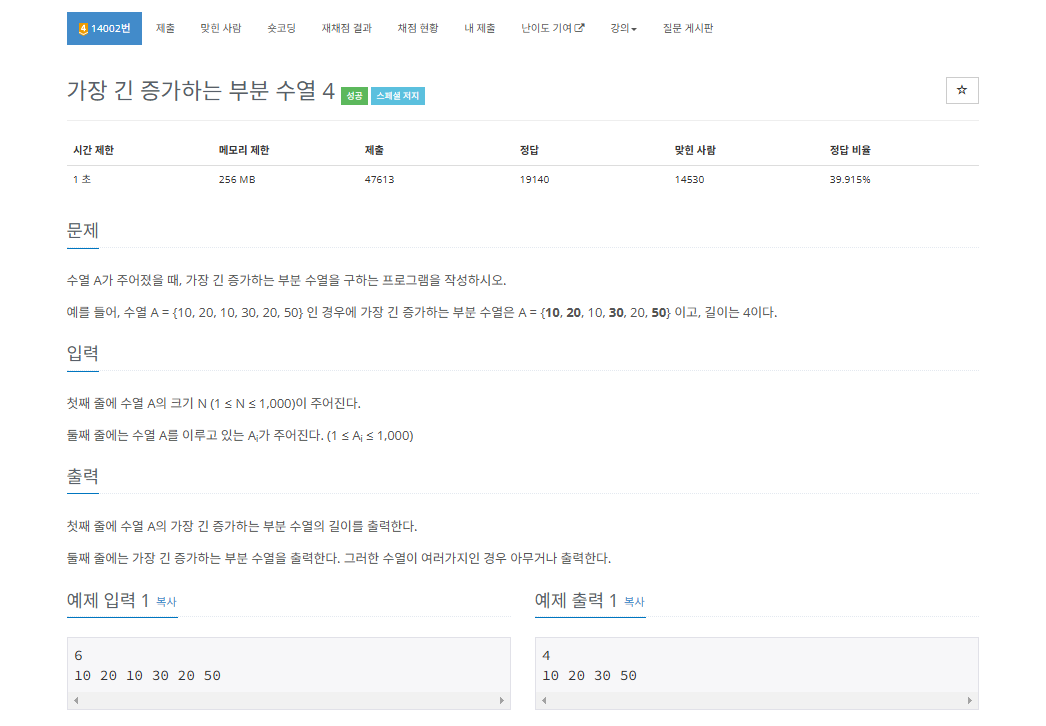Click the green 성공 label

354,96
